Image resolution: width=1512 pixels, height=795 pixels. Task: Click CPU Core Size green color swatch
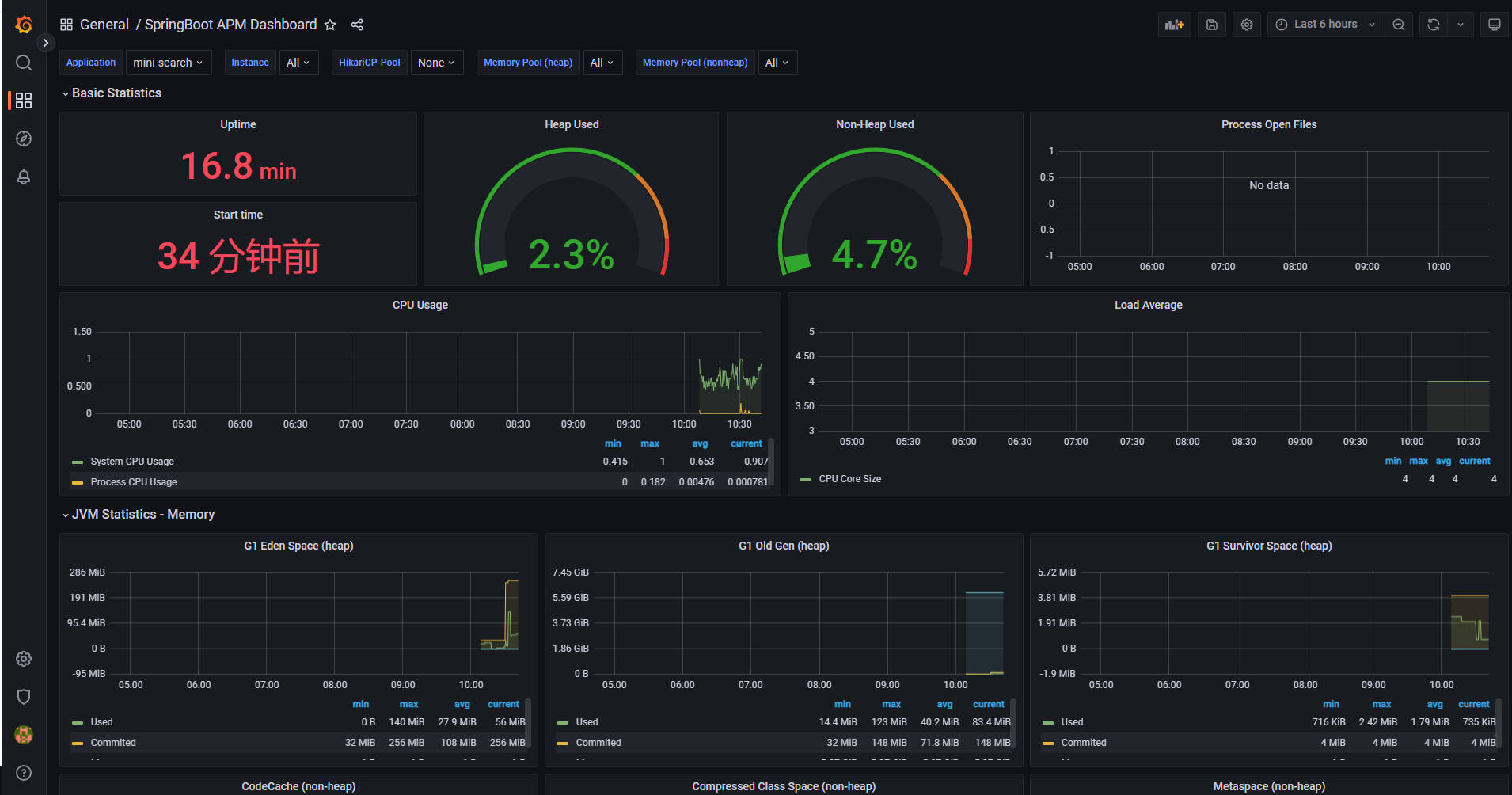tap(806, 479)
